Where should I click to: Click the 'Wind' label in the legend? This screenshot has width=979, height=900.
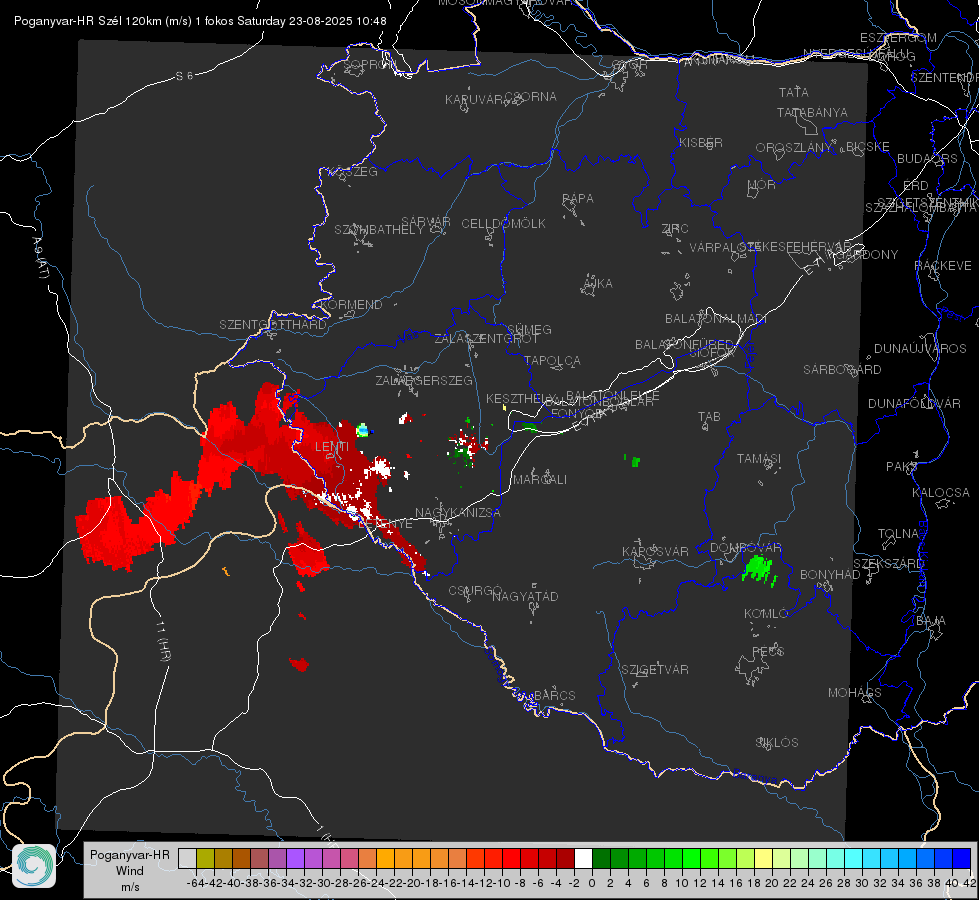pyautogui.click(x=129, y=871)
